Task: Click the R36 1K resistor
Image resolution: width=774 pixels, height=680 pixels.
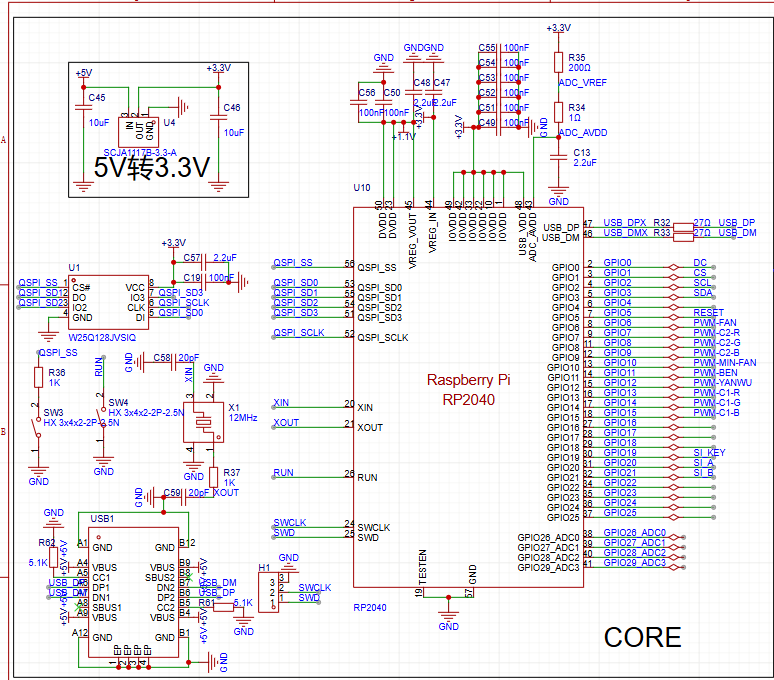Action: tap(39, 377)
